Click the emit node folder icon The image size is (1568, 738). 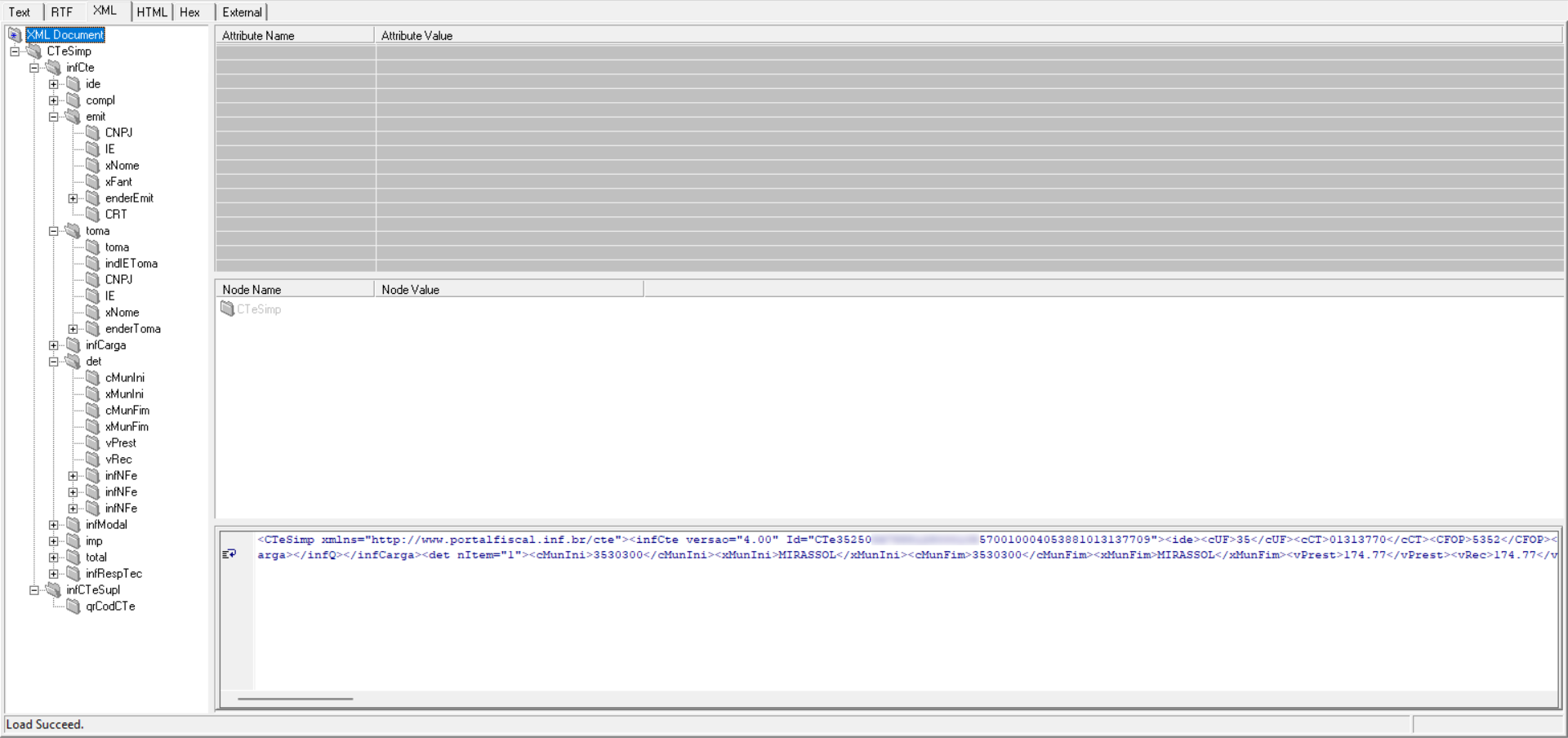point(73,116)
